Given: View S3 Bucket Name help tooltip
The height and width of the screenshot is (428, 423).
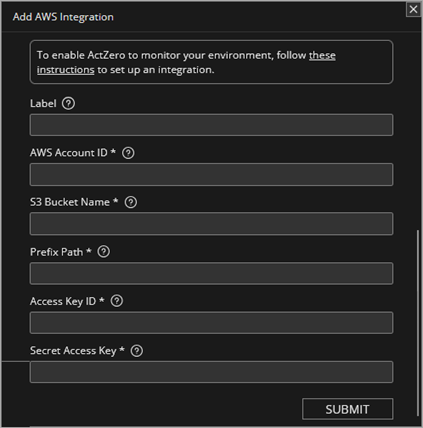Looking at the screenshot, I should (x=131, y=202).
